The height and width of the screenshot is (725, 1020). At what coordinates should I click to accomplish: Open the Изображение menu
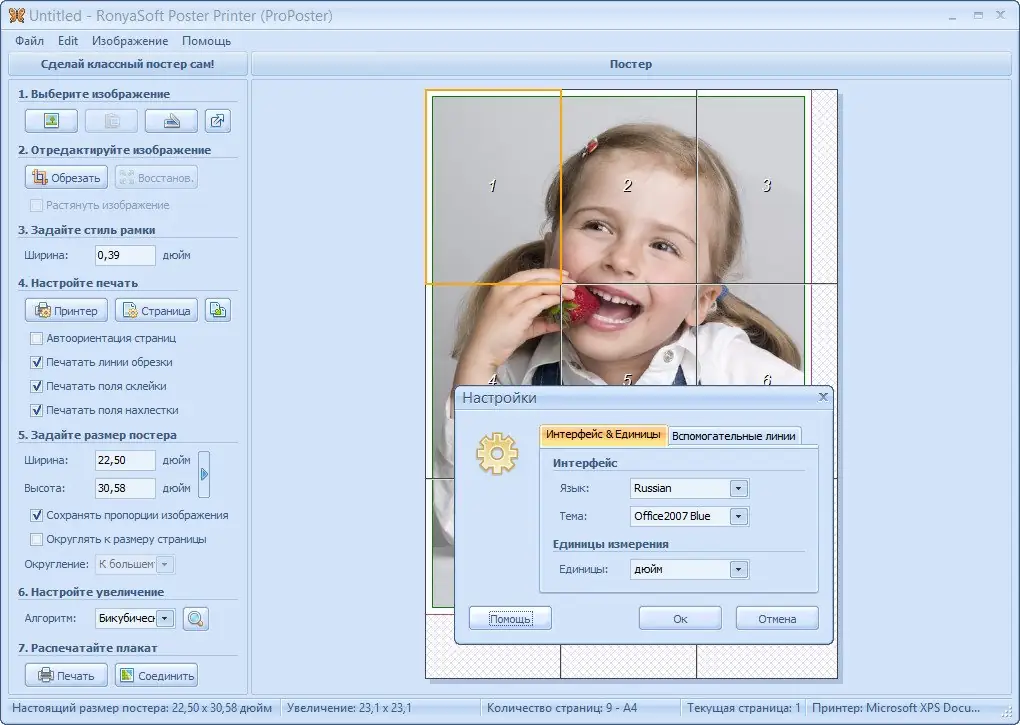click(129, 41)
